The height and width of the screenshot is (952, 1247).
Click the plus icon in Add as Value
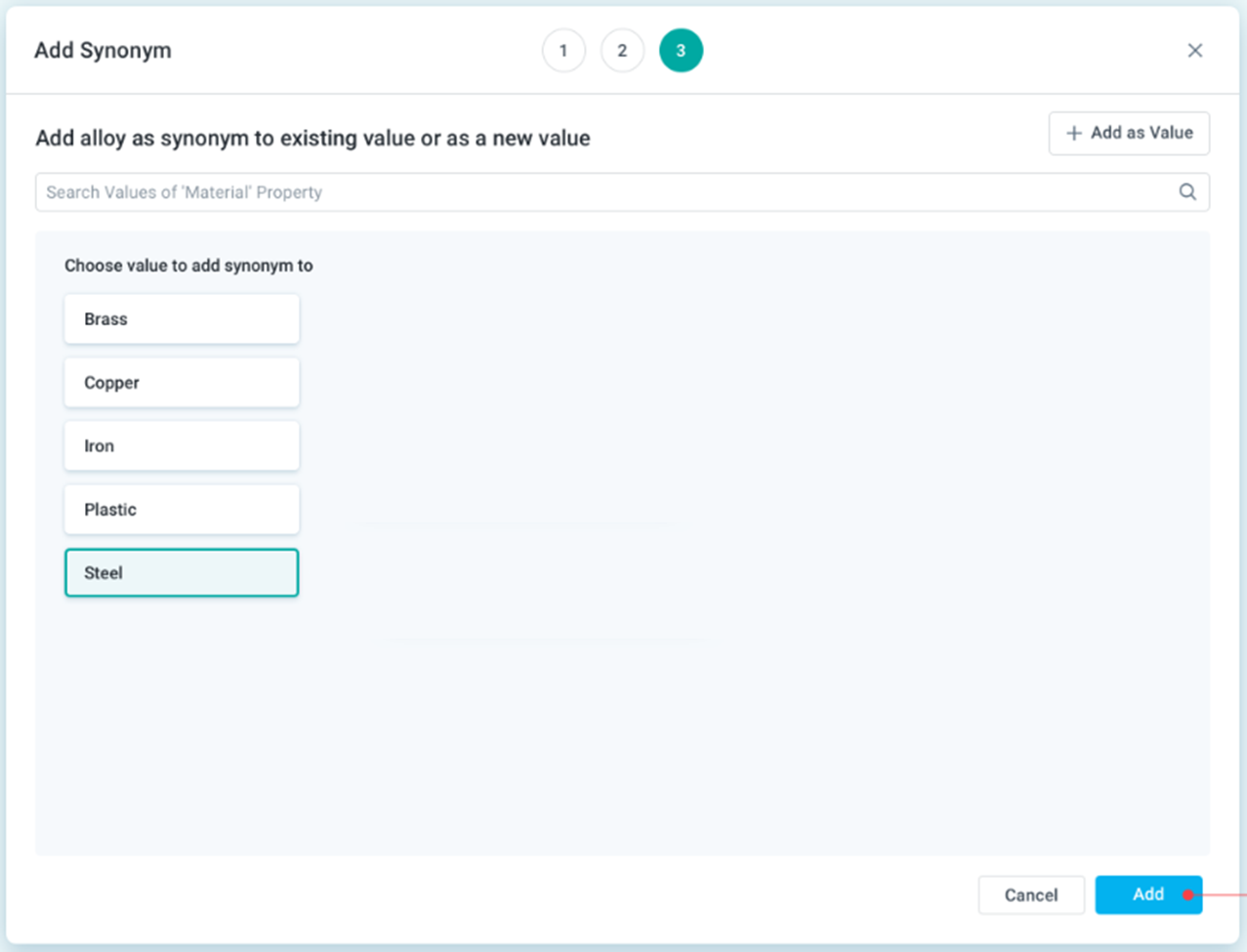click(1074, 133)
